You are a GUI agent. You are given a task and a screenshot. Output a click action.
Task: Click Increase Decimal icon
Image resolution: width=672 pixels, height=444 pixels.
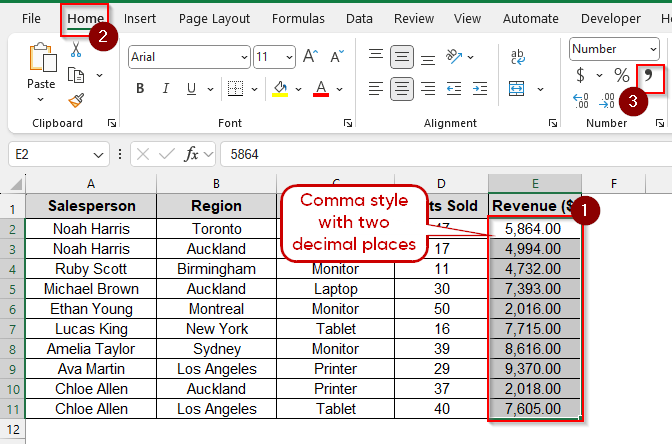581,100
